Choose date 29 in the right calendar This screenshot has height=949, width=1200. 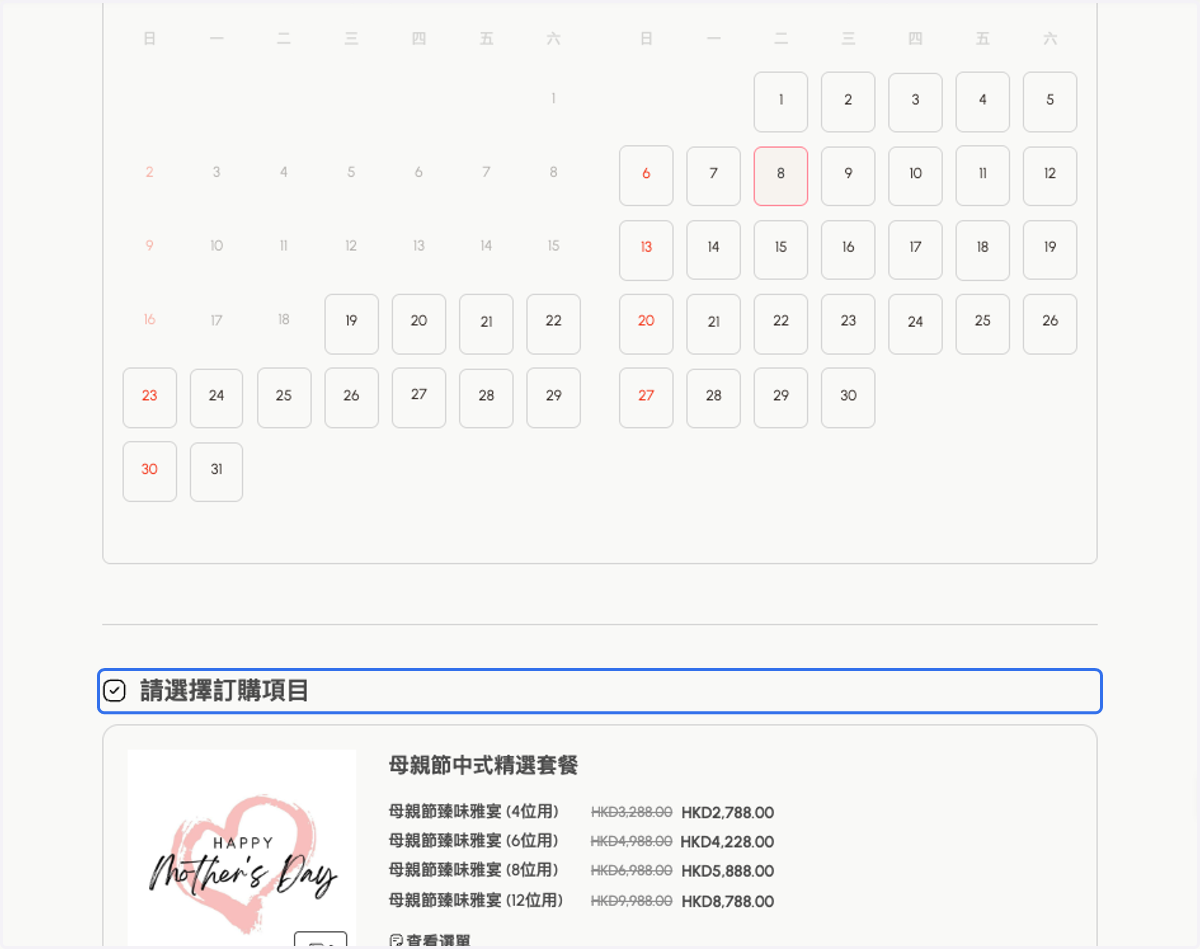[781, 398]
